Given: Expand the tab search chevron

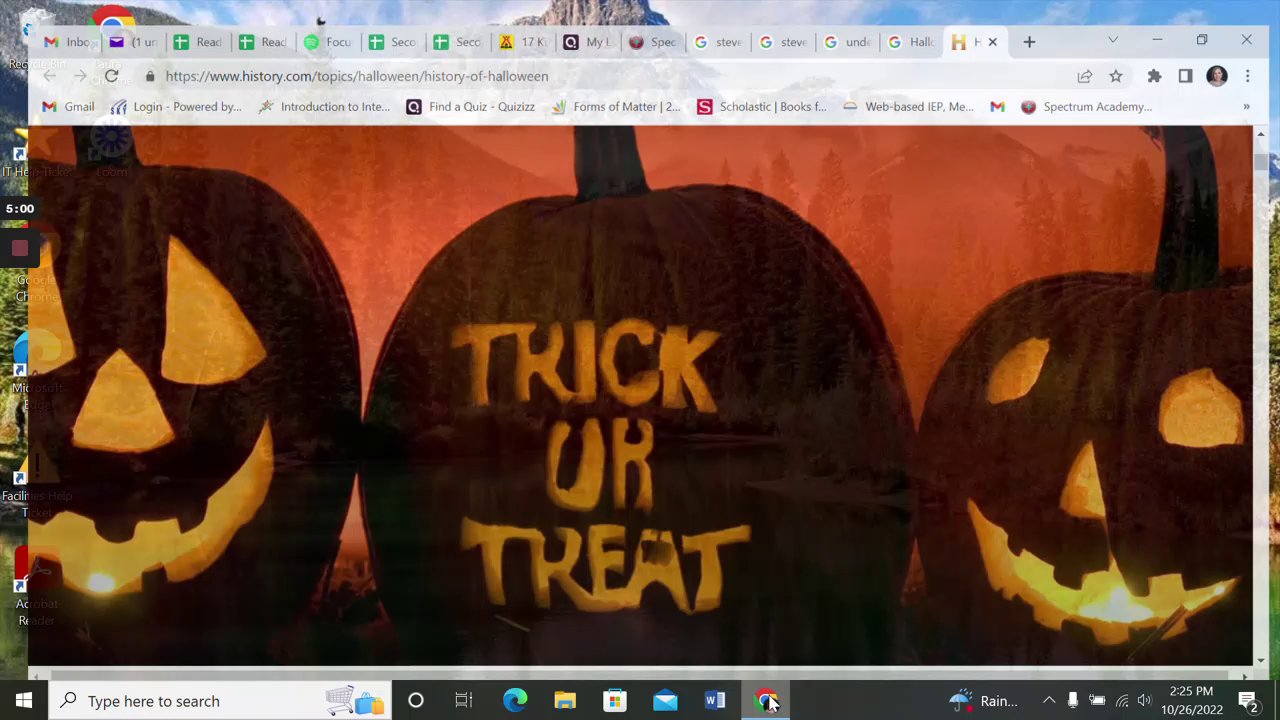Looking at the screenshot, I should (x=1113, y=41).
